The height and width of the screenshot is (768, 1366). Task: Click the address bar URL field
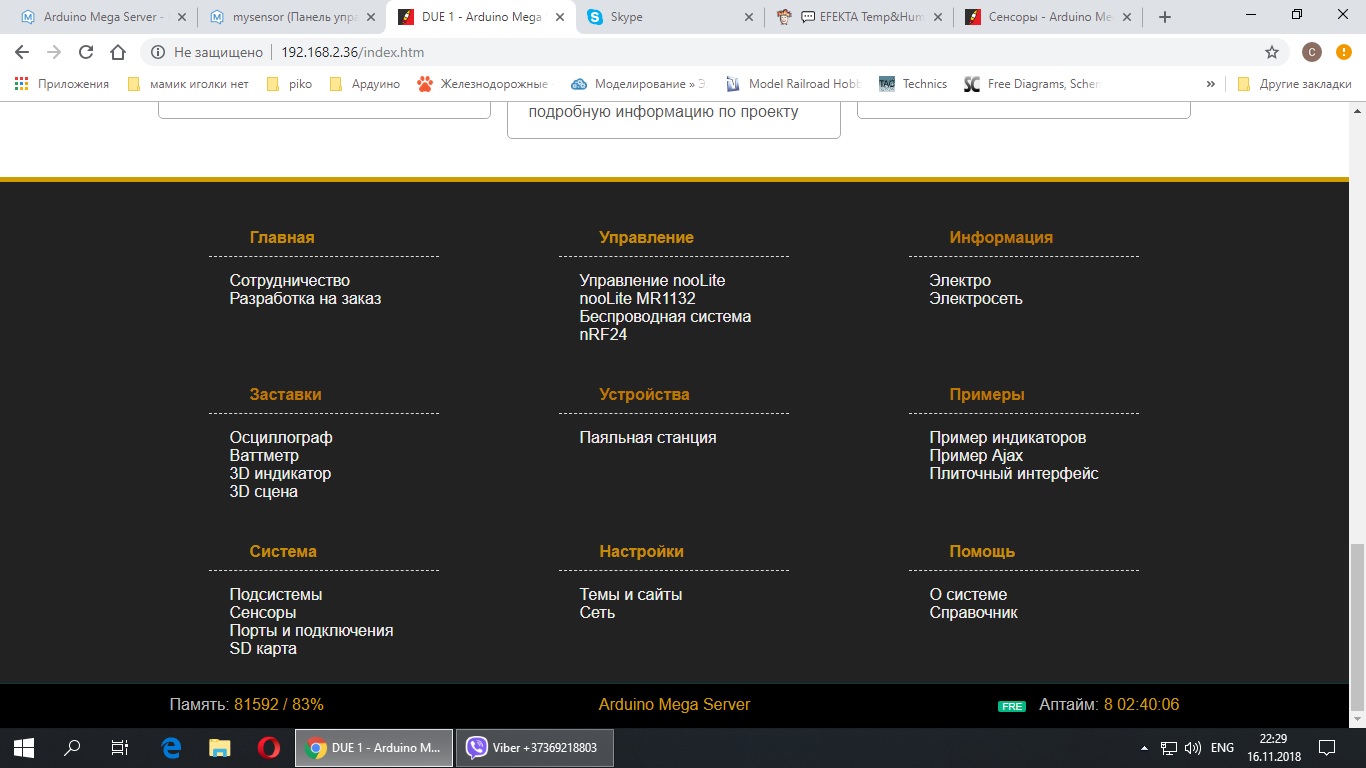click(700, 52)
